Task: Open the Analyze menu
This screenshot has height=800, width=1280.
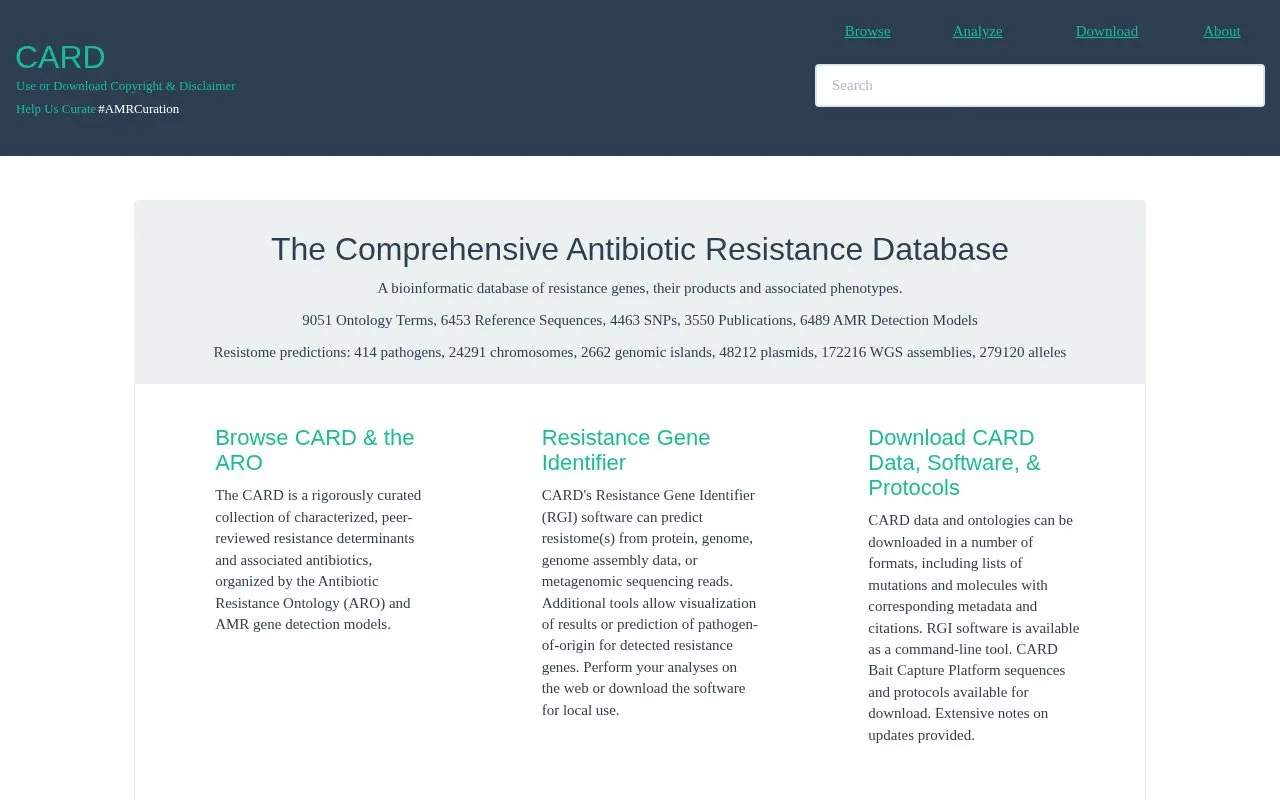Action: (977, 31)
